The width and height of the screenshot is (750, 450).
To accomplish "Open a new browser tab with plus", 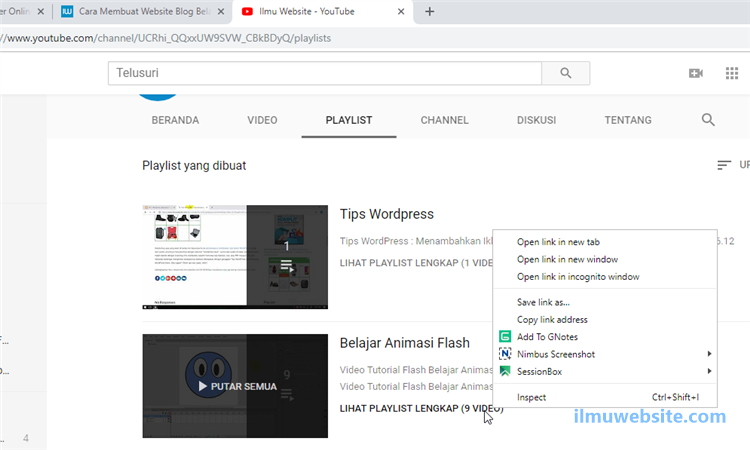I will click(430, 11).
